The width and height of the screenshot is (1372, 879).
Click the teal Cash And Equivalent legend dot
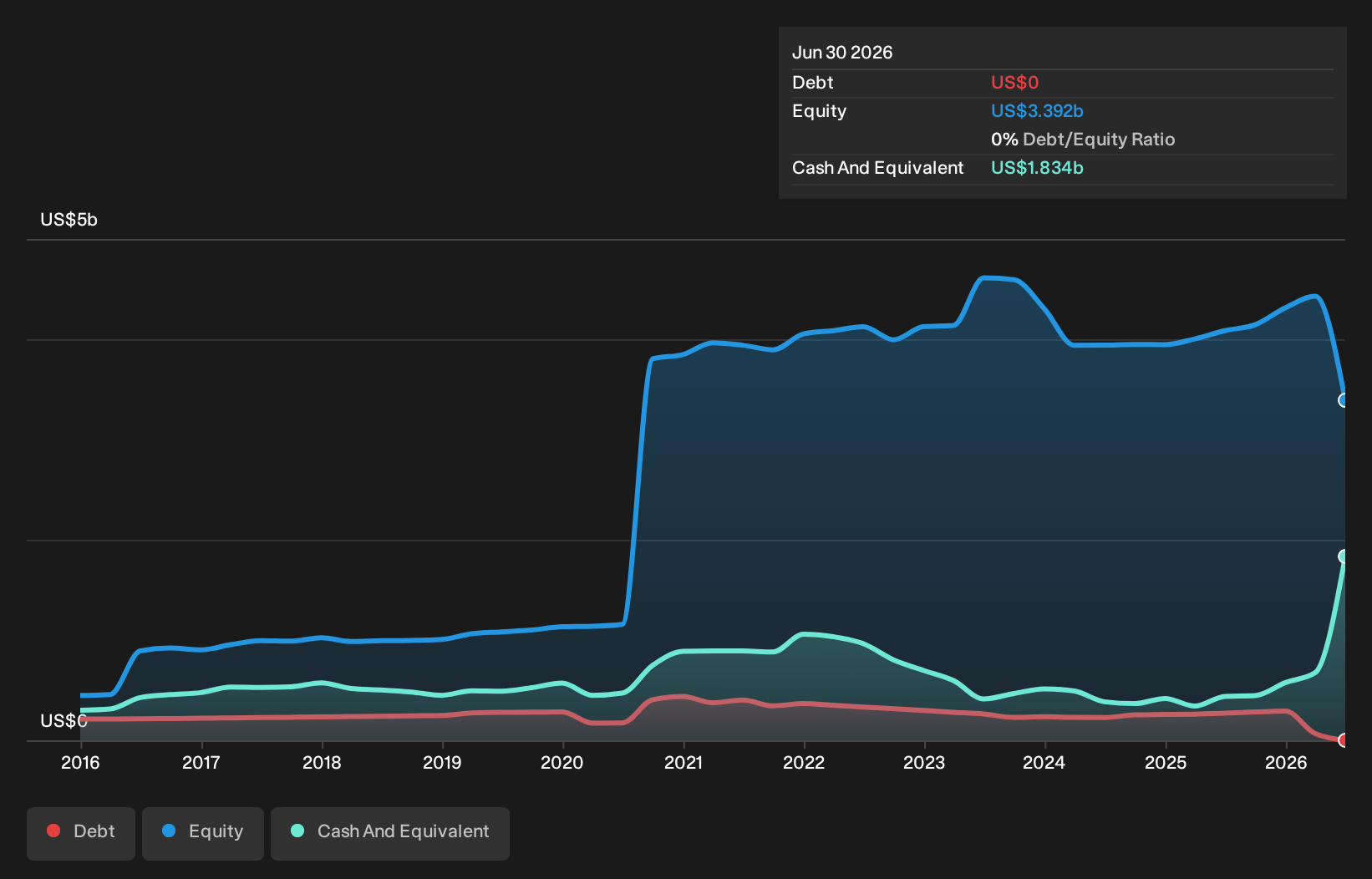[297, 831]
